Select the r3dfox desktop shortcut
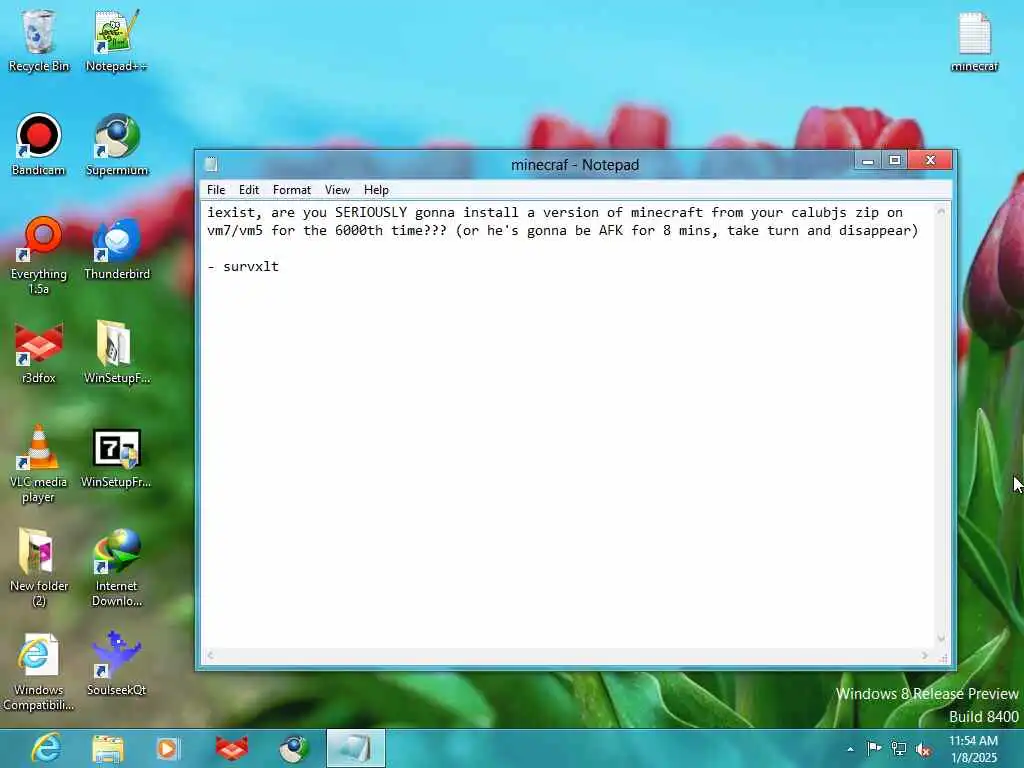Image resolution: width=1024 pixels, height=768 pixels. [x=39, y=353]
